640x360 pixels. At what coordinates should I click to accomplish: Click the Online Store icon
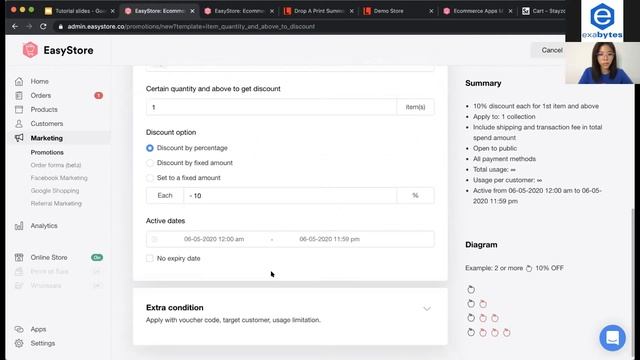pyautogui.click(x=19, y=258)
